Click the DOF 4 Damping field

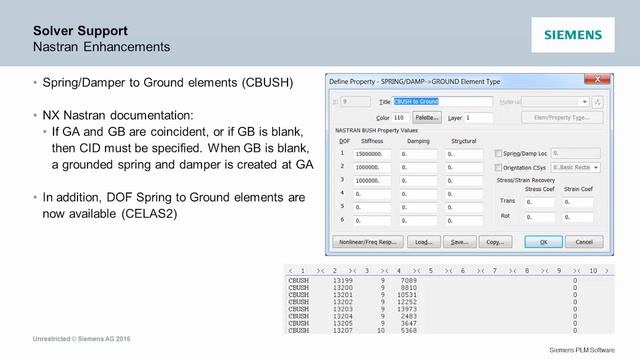(x=418, y=194)
